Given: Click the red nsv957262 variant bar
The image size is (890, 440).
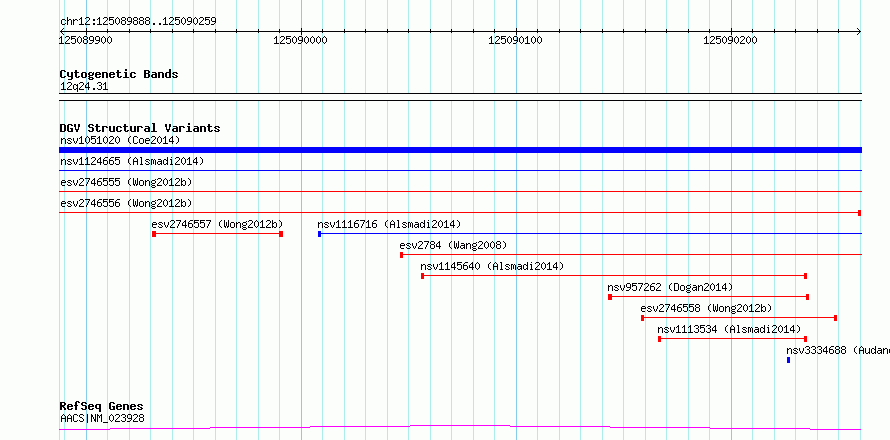Looking at the screenshot, I should (708, 297).
